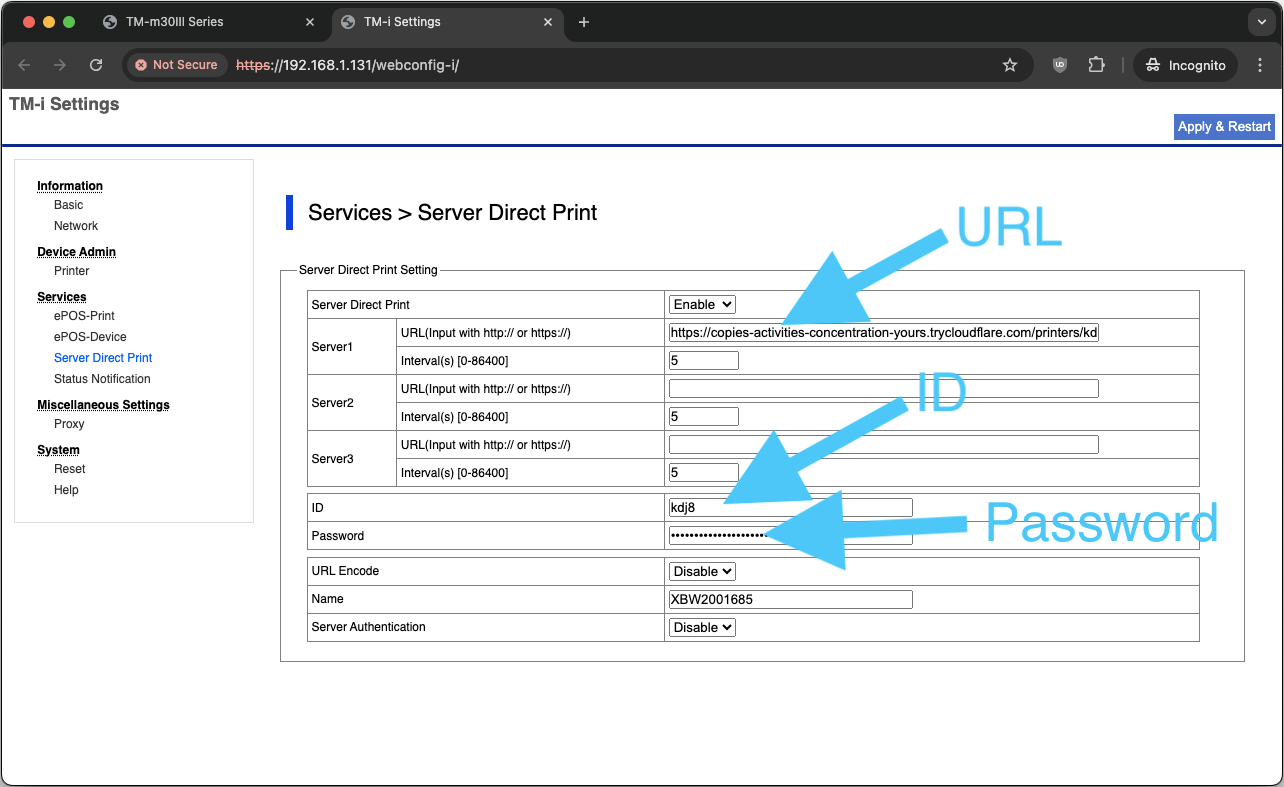Open Network information page

(x=76, y=226)
